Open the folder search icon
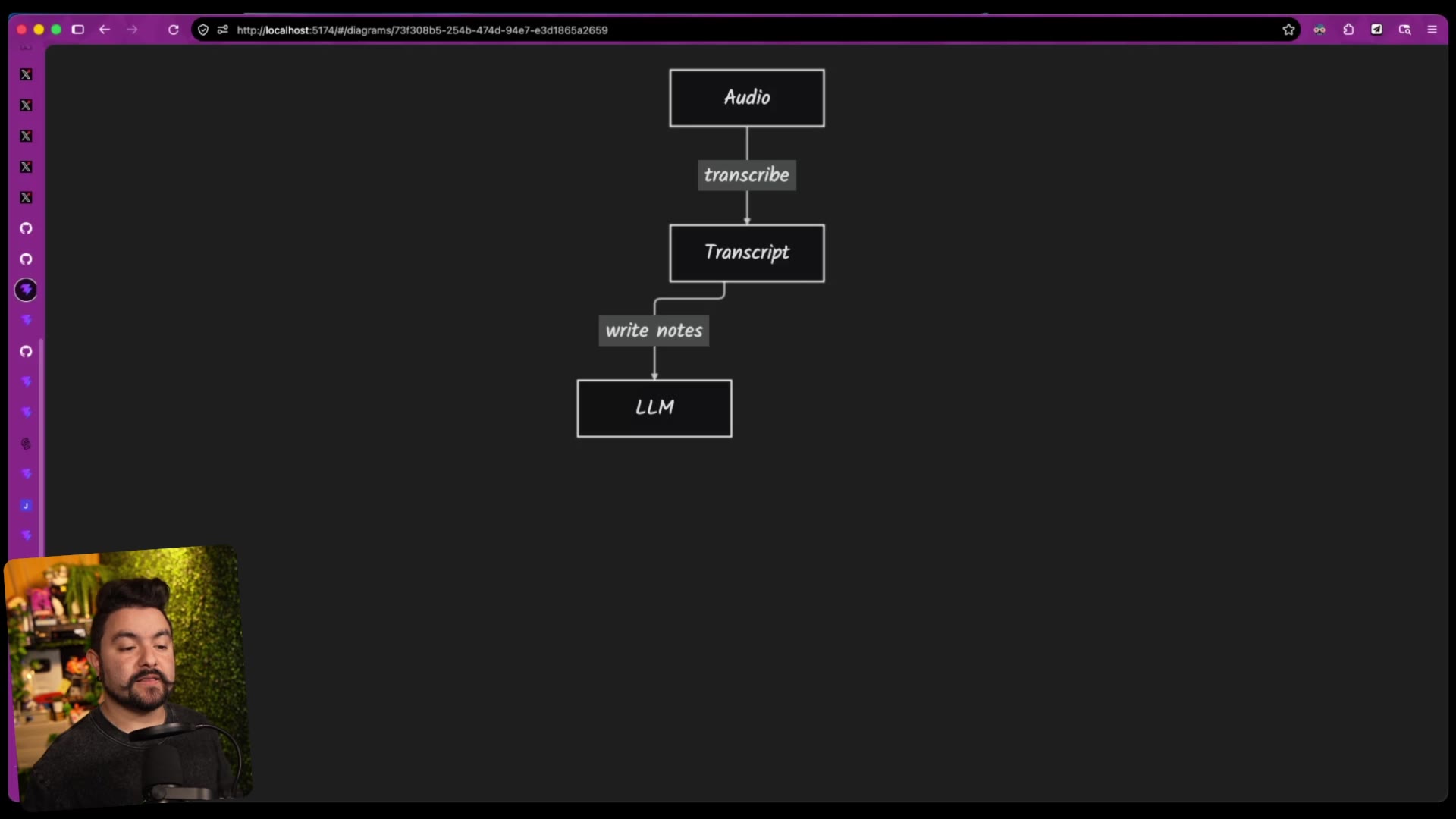The height and width of the screenshot is (819, 1456). pyautogui.click(x=1404, y=30)
